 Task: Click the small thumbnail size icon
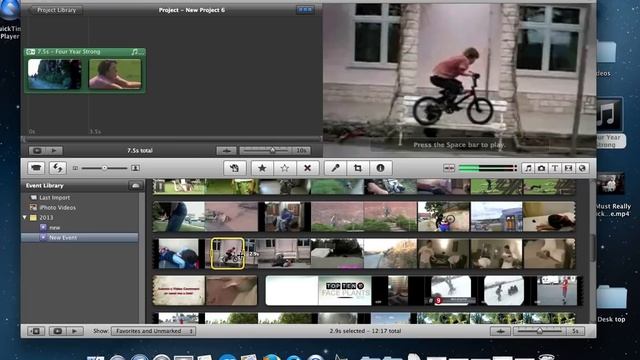pos(75,168)
